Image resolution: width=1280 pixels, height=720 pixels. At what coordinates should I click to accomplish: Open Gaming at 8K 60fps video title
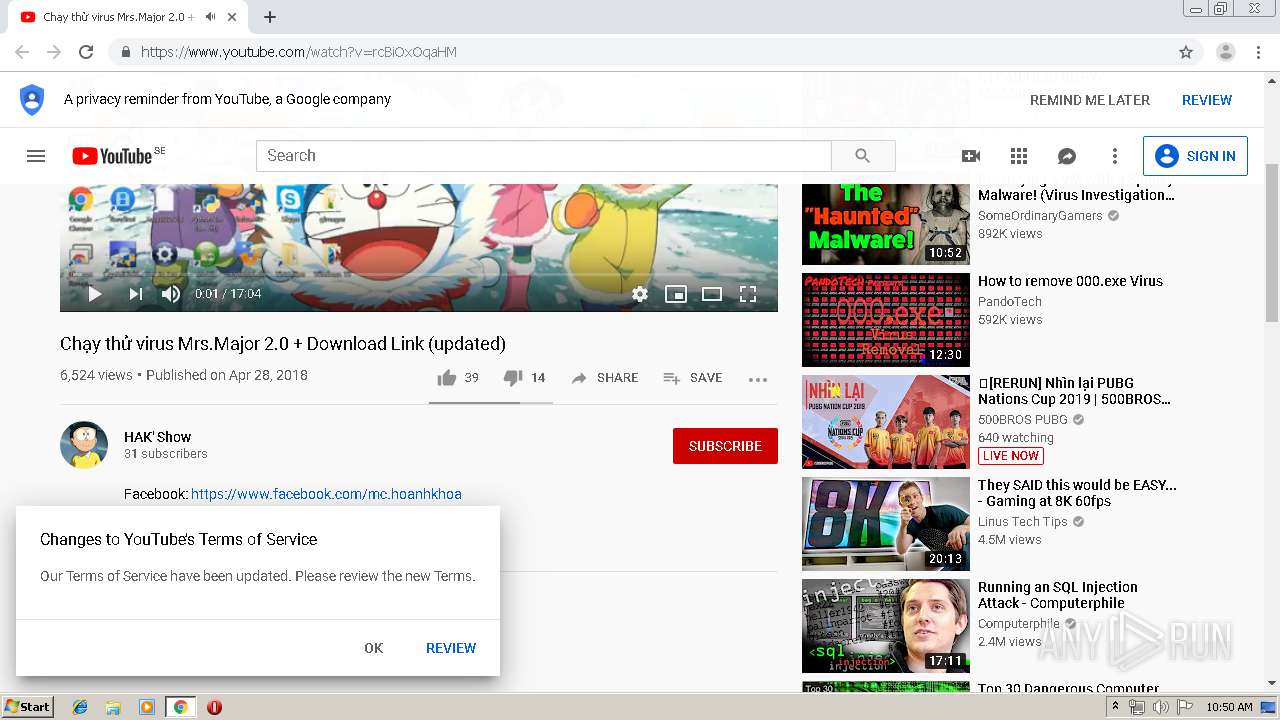(1077, 493)
